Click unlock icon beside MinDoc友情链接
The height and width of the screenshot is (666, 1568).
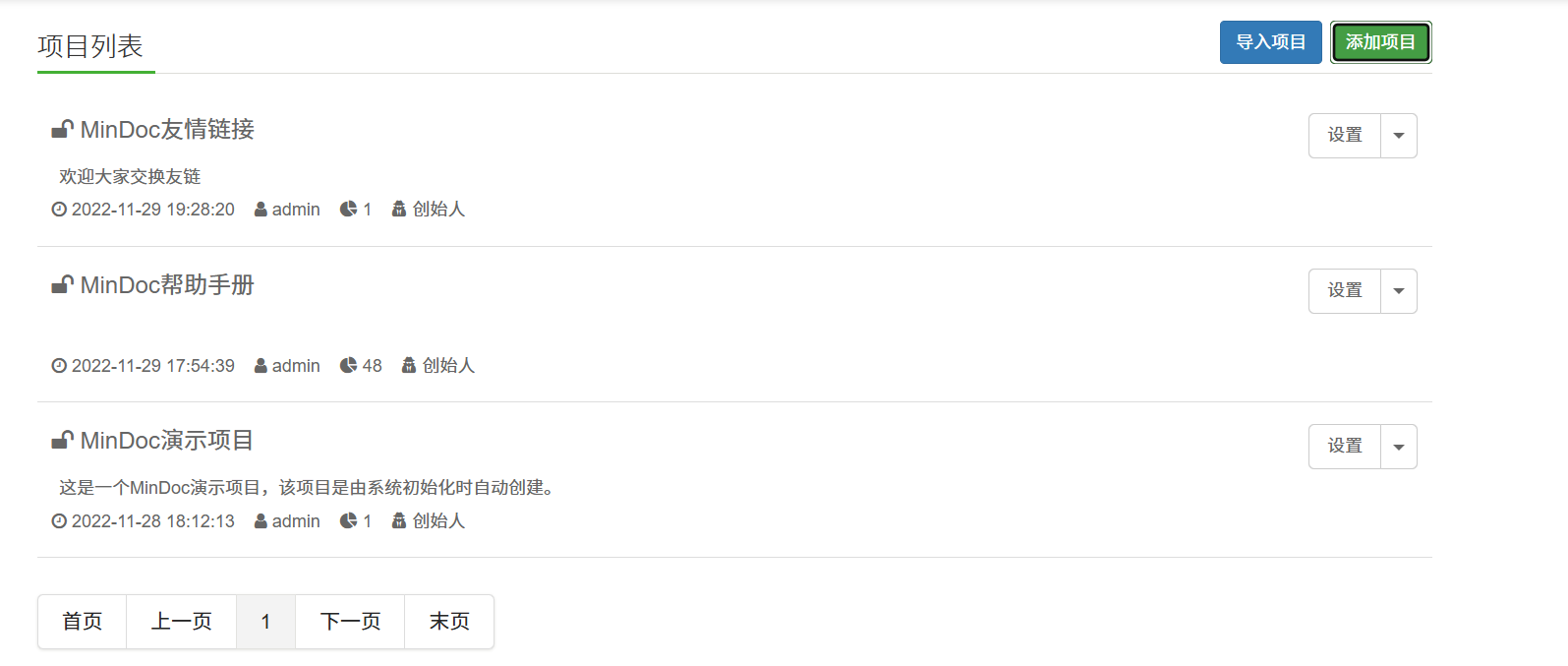pos(62,130)
